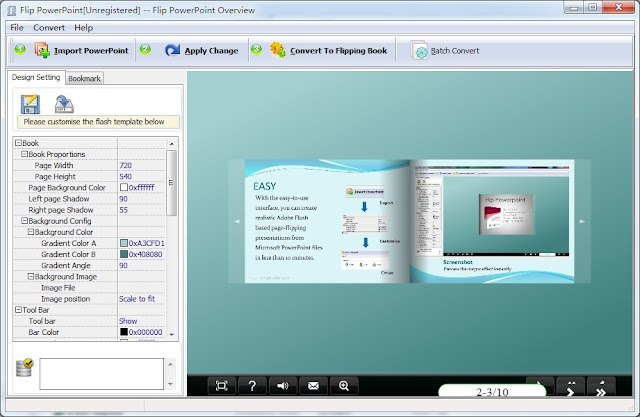Toggle fullscreen in the preview toolbar
This screenshot has width=640, height=417.
click(222, 386)
